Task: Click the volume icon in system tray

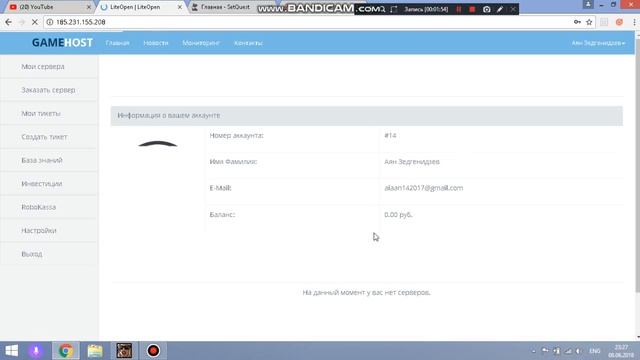Action: [x=579, y=351]
